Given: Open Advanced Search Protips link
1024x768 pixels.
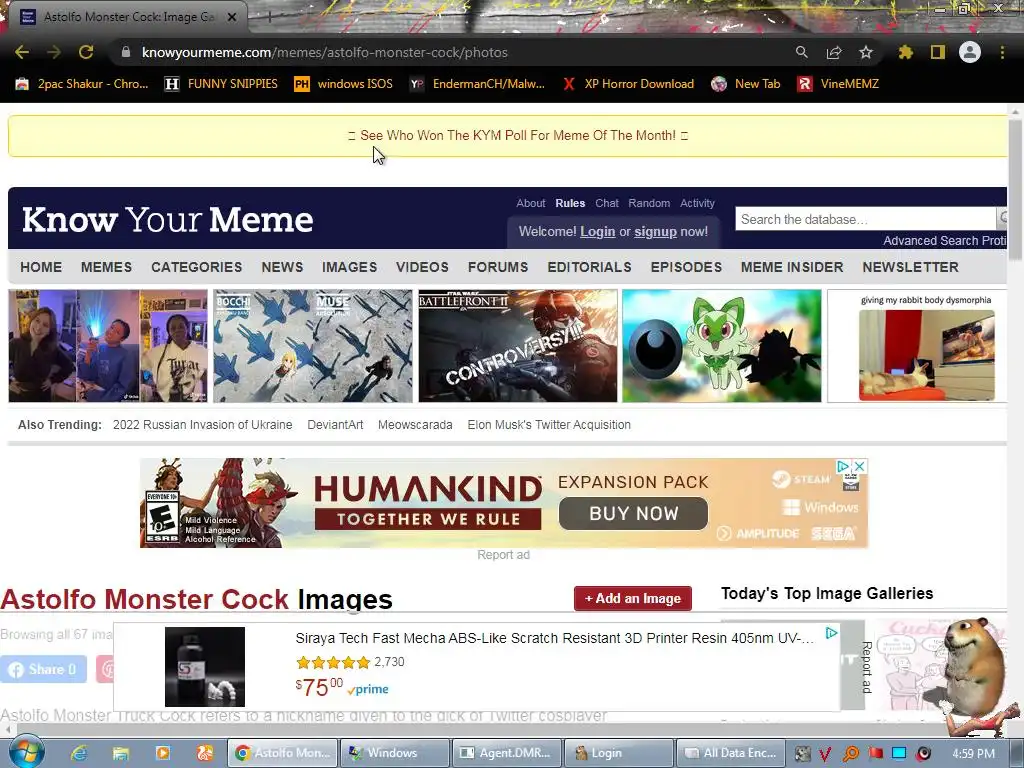Looking at the screenshot, I should (x=944, y=240).
